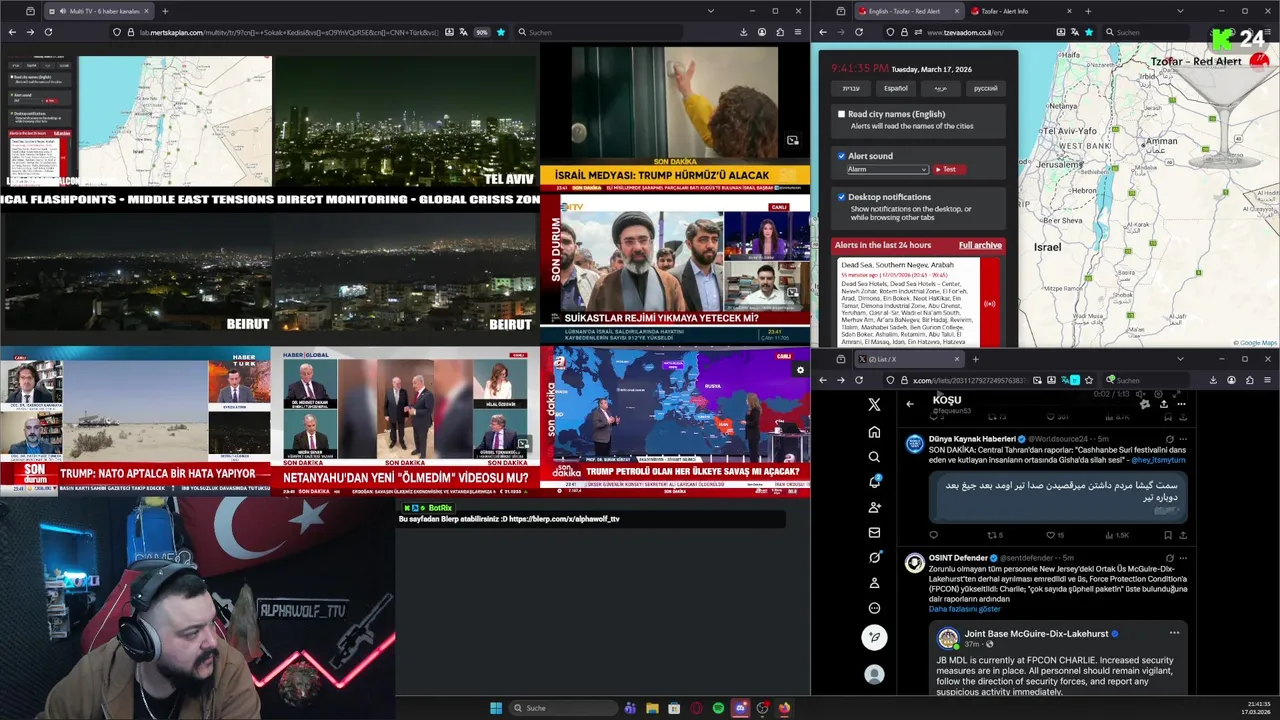Screen dimensions: 1280x720
Task: Repost the Dünya Kaynak Haberleri post
Action: click(995, 535)
